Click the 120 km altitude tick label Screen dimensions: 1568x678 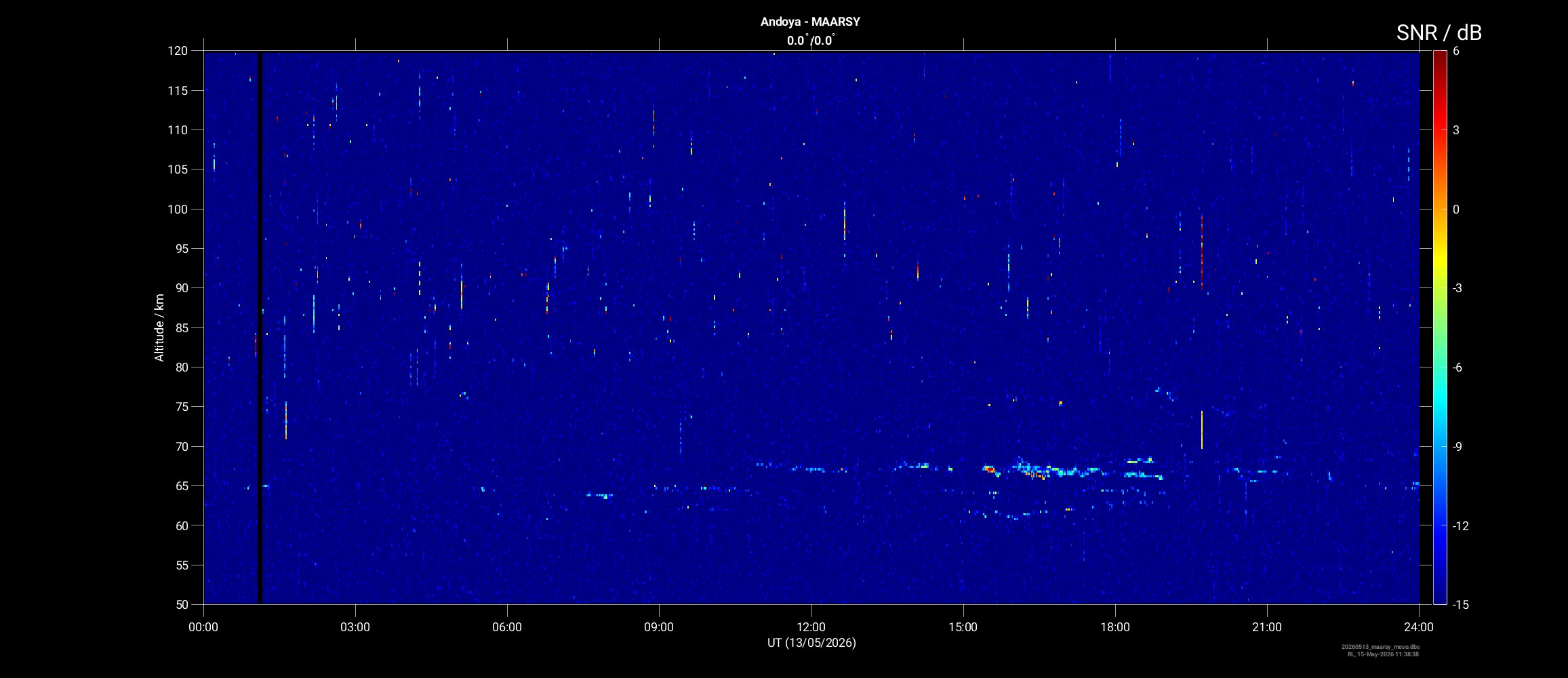click(x=178, y=51)
